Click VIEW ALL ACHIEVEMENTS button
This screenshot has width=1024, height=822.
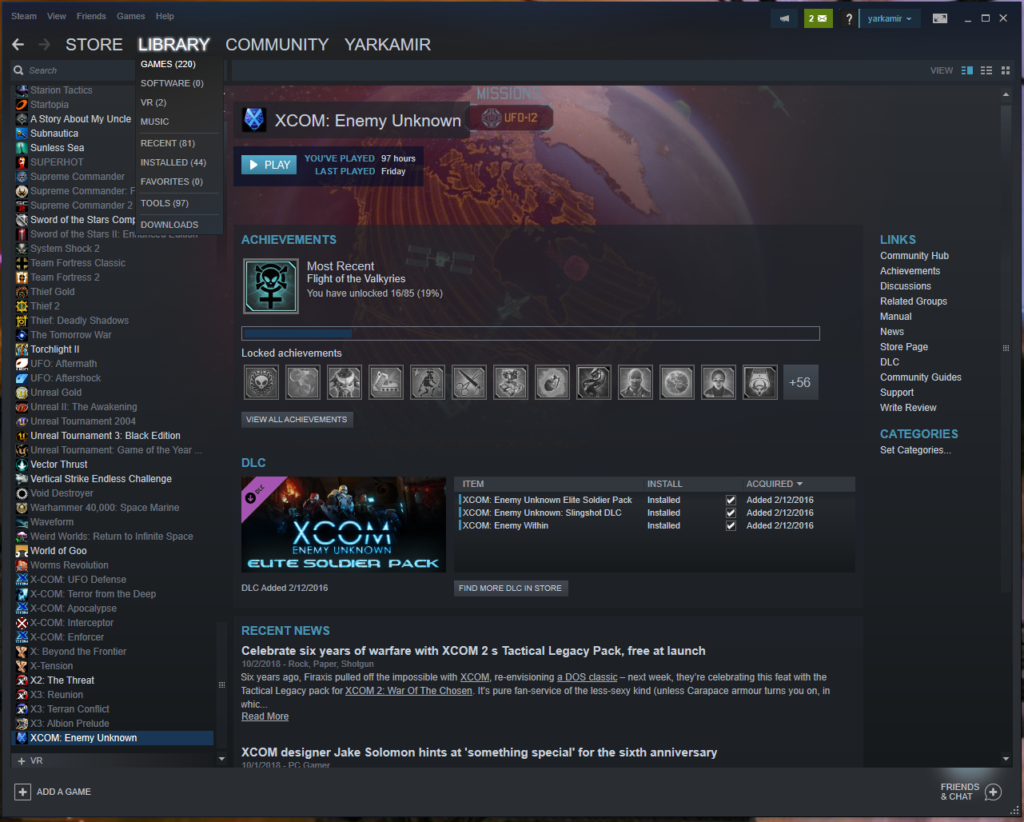tap(297, 419)
